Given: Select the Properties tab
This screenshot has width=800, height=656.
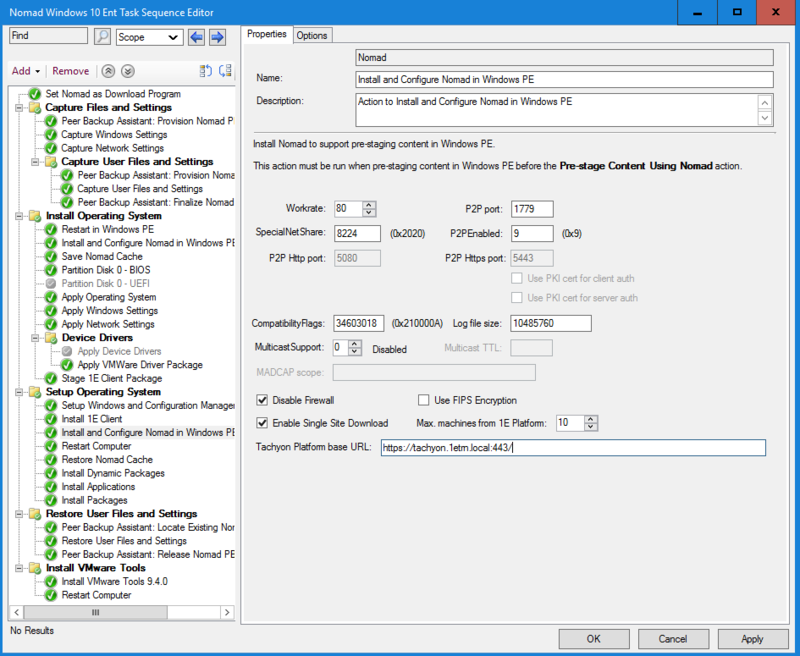Looking at the screenshot, I should (x=267, y=34).
